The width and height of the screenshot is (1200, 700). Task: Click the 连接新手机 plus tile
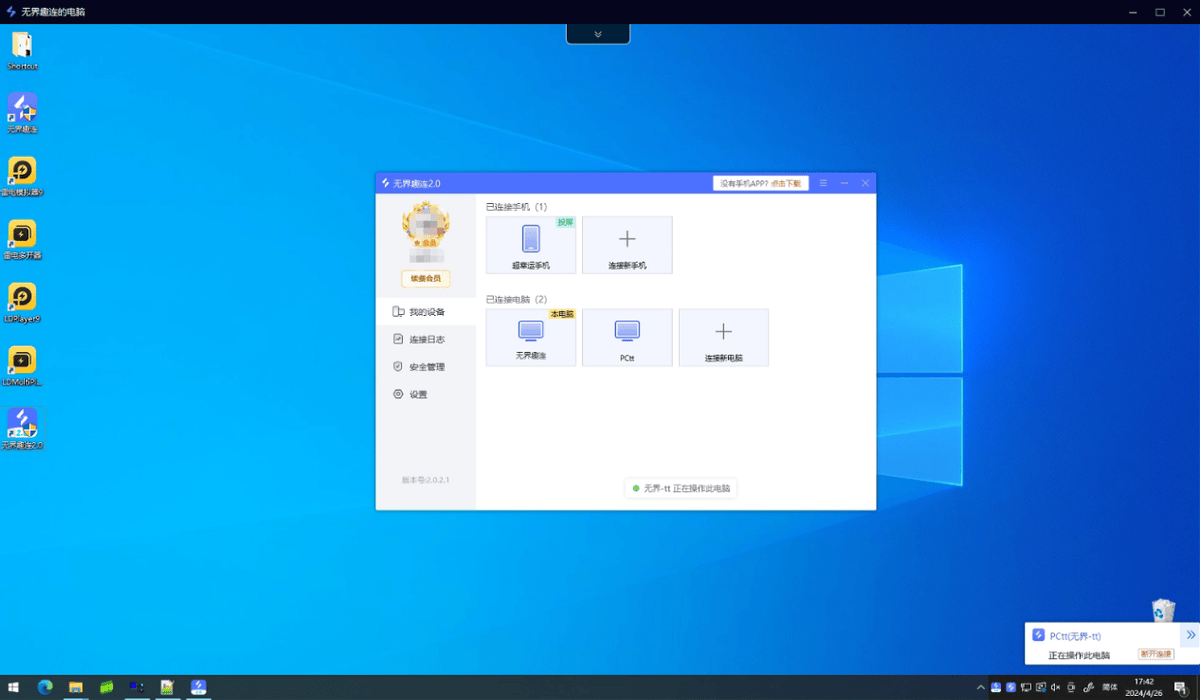(x=627, y=245)
